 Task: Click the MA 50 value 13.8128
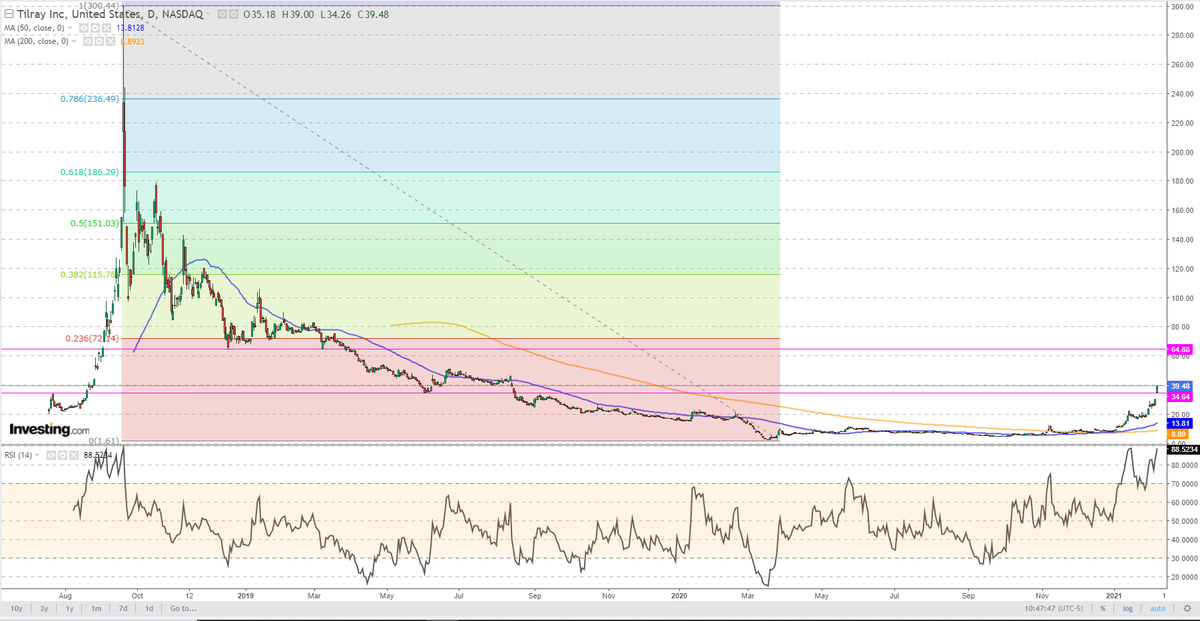130,28
